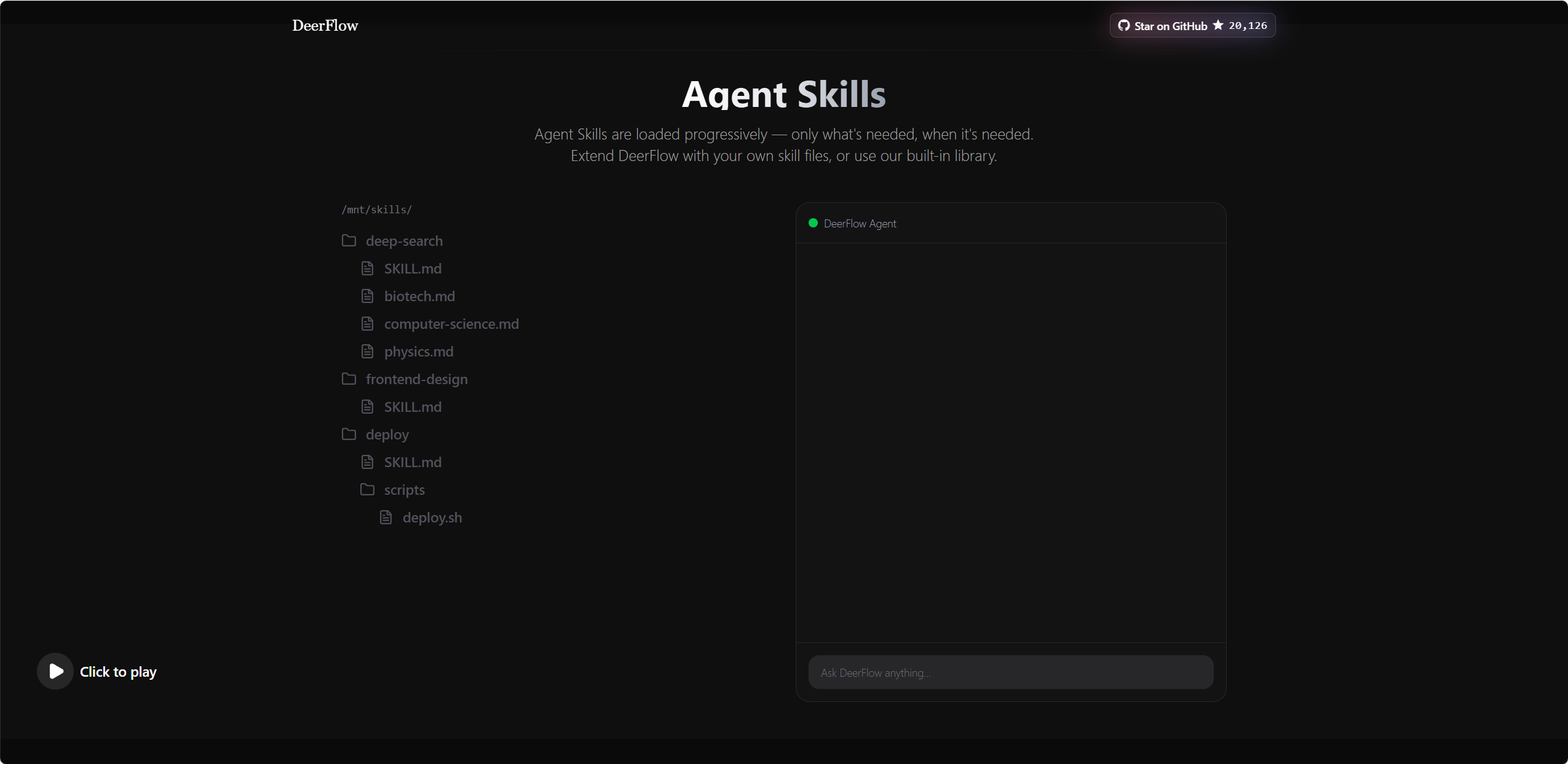Click the GitHub octocat icon

pyautogui.click(x=1123, y=26)
